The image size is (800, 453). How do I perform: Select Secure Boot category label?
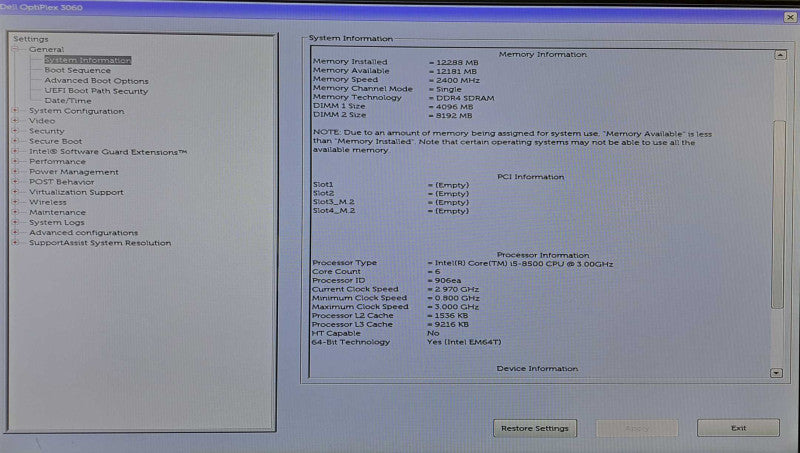(x=55, y=141)
